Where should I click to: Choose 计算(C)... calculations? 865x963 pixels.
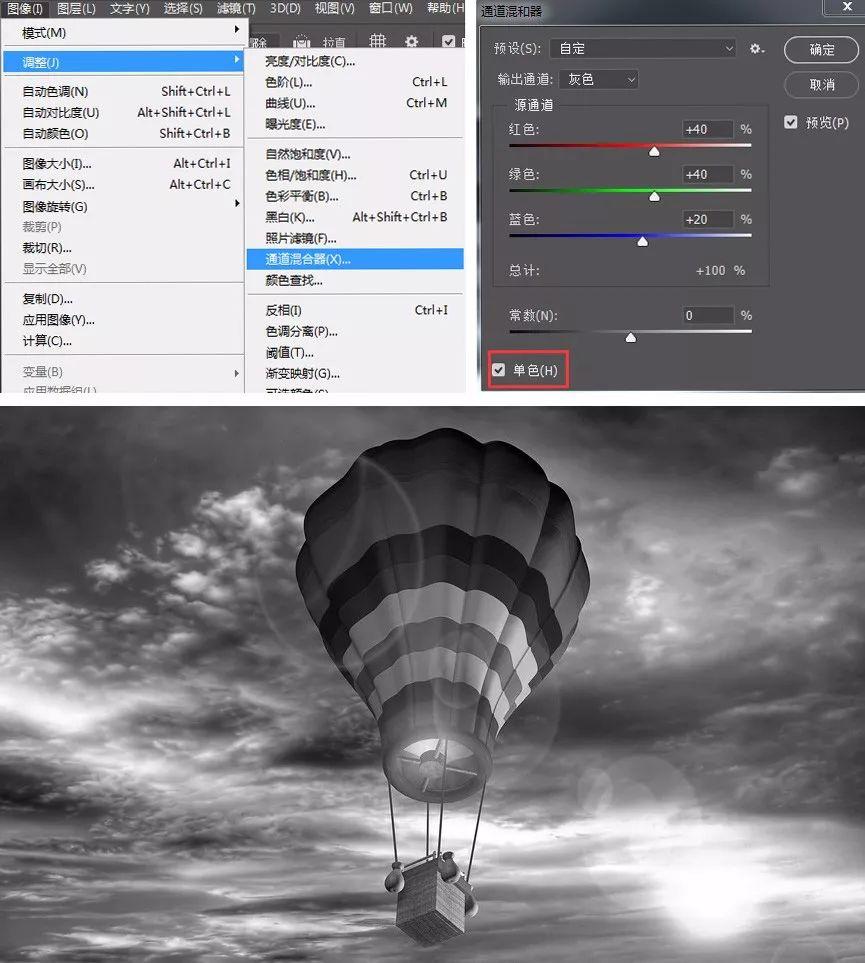pos(124,341)
